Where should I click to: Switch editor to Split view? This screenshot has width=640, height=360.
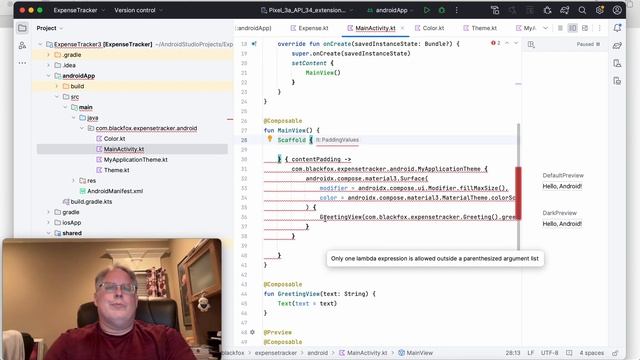point(572,28)
